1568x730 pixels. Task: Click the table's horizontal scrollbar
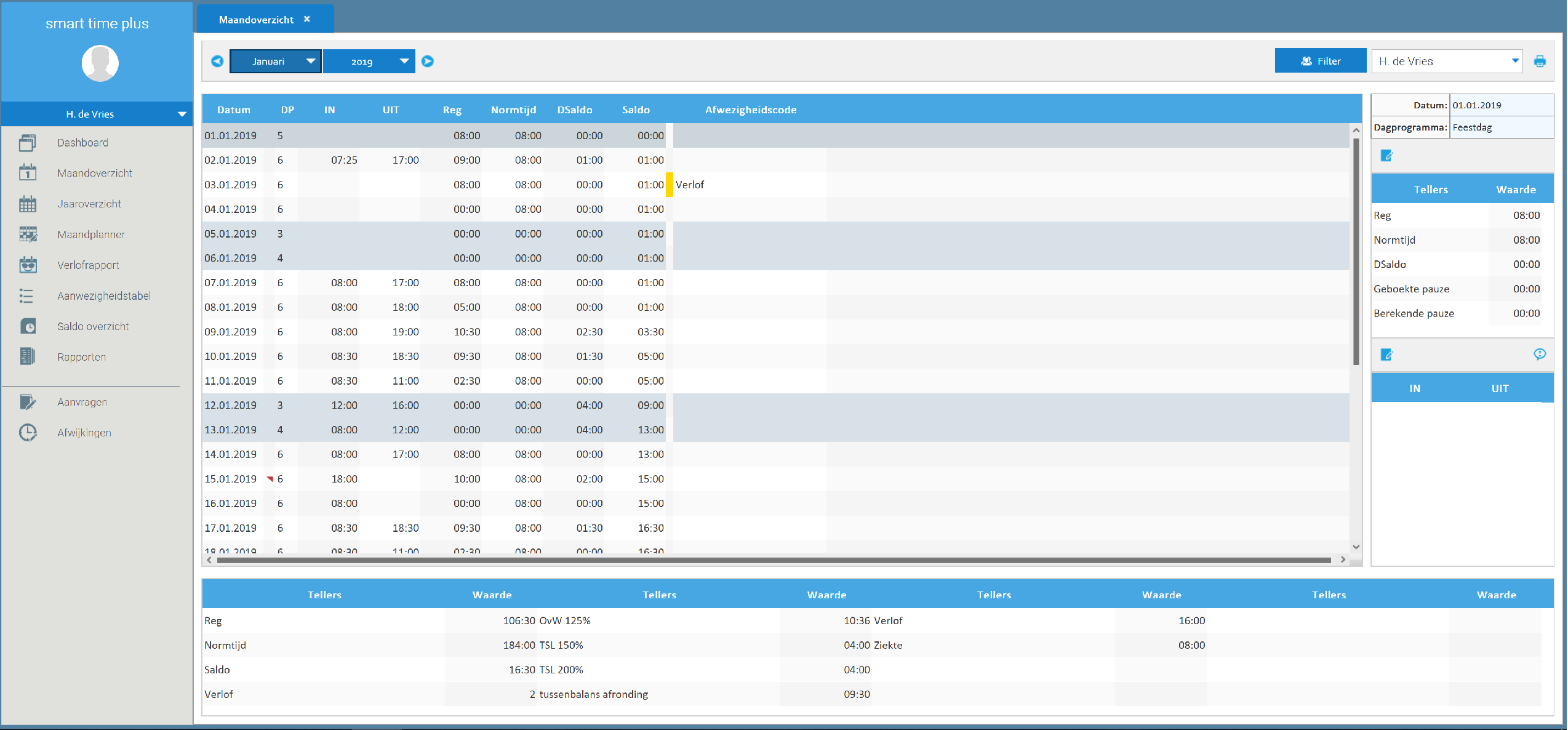(x=773, y=560)
